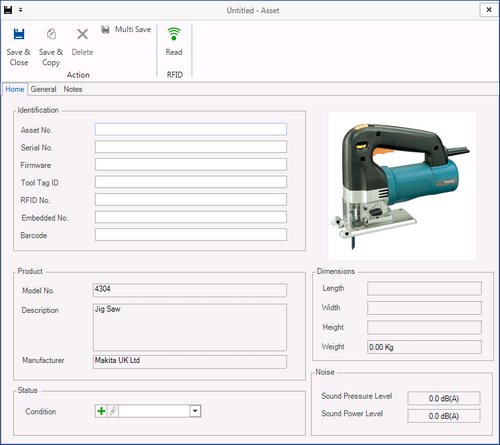The image size is (500, 445).
Task: Select the Home tab
Action: pos(15,89)
